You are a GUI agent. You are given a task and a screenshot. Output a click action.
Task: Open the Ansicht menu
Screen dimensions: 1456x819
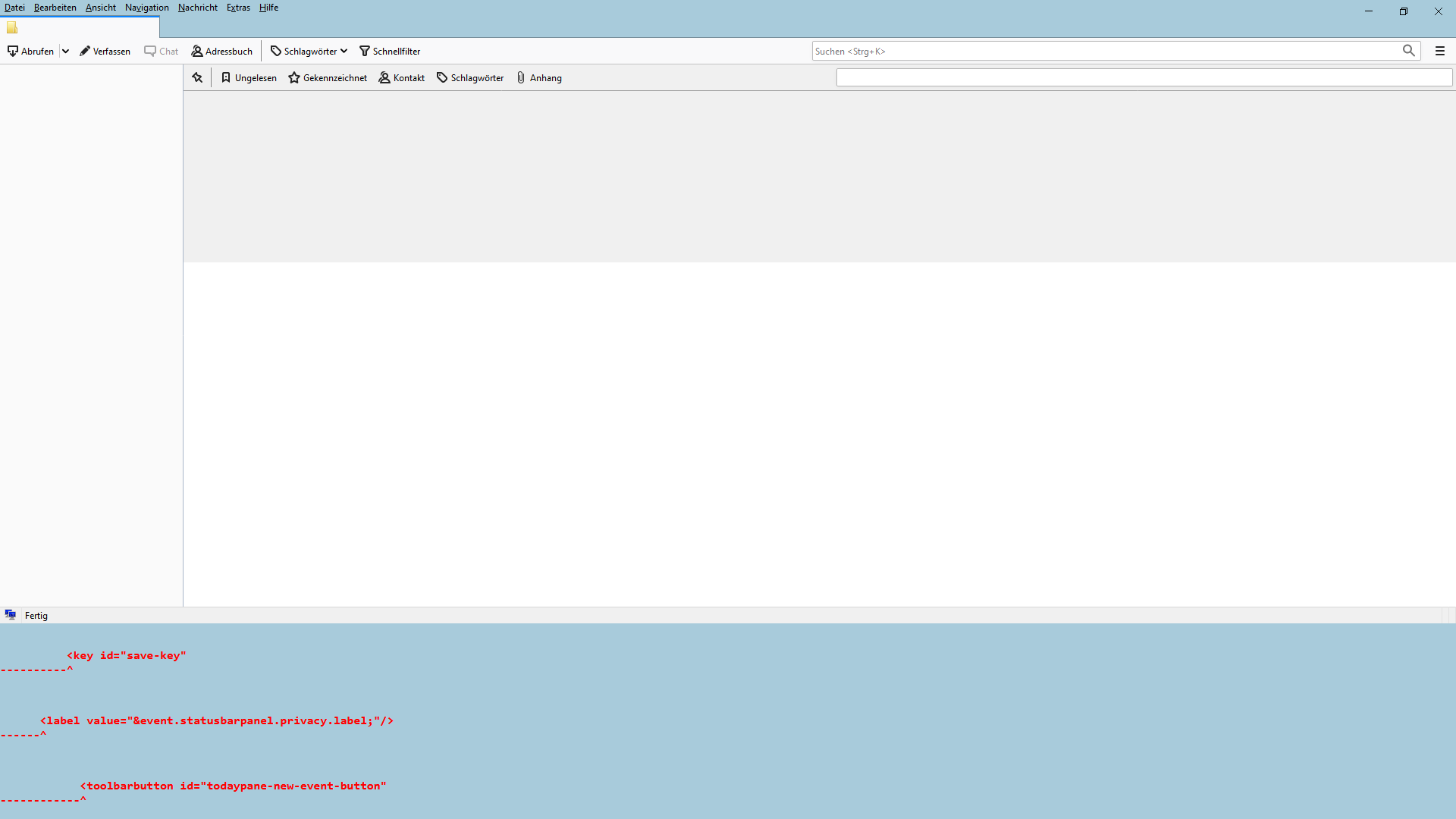(101, 8)
